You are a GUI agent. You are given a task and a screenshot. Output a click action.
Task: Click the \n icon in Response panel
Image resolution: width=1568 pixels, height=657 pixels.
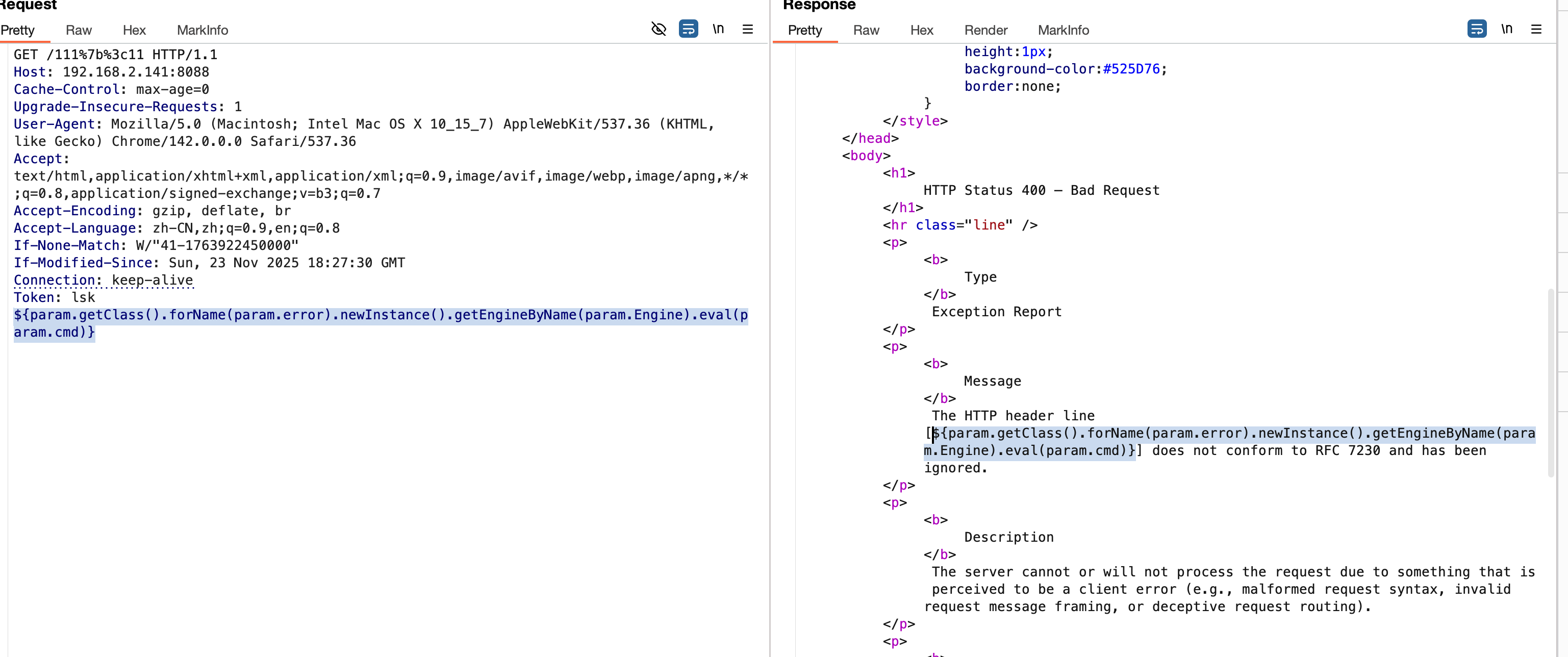point(1506,29)
